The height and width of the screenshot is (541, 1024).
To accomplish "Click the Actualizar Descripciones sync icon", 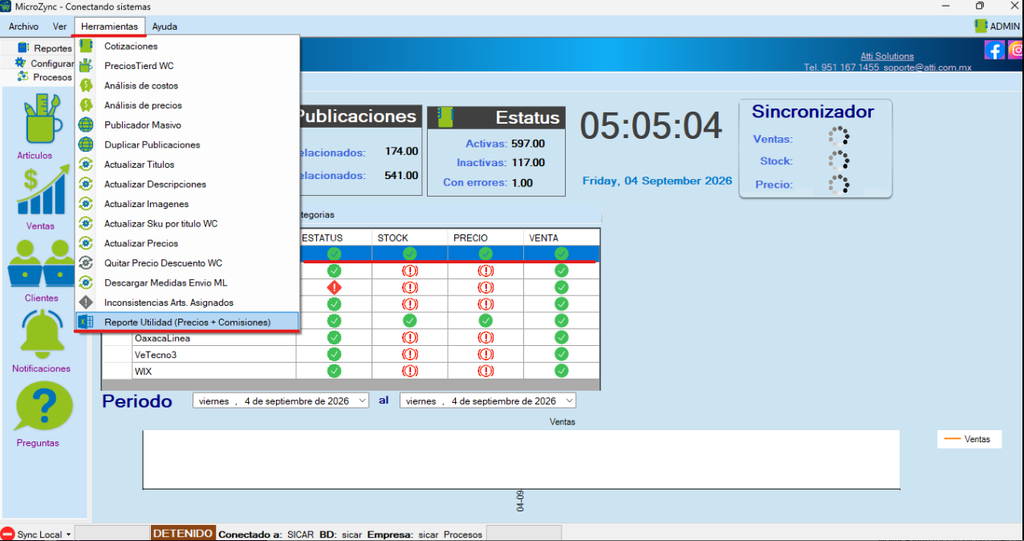I will point(86,184).
